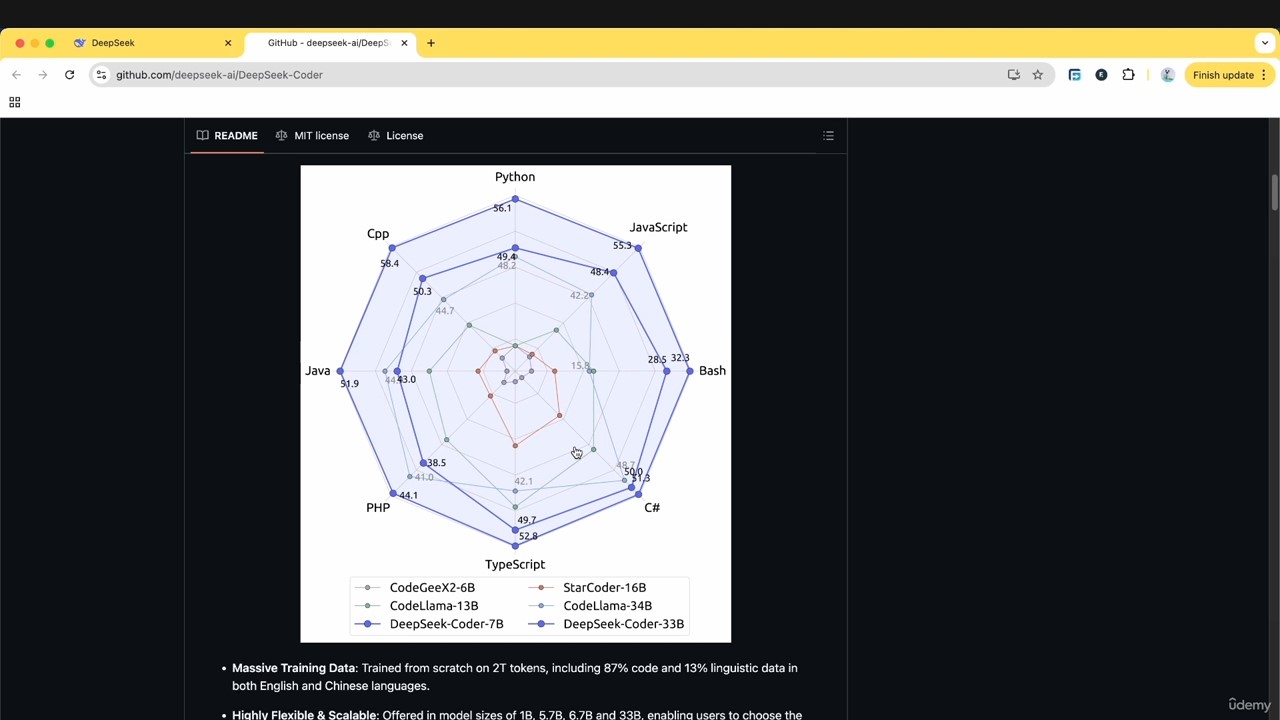This screenshot has width=1280, height=720.
Task: Open the dark circular 'E' extension
Action: click(x=1101, y=75)
